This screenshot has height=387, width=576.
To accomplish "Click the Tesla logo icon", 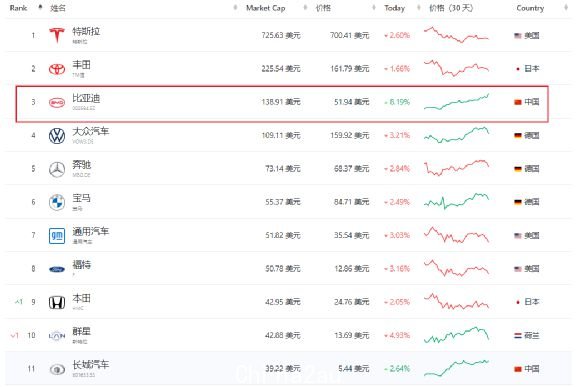I will (x=57, y=35).
